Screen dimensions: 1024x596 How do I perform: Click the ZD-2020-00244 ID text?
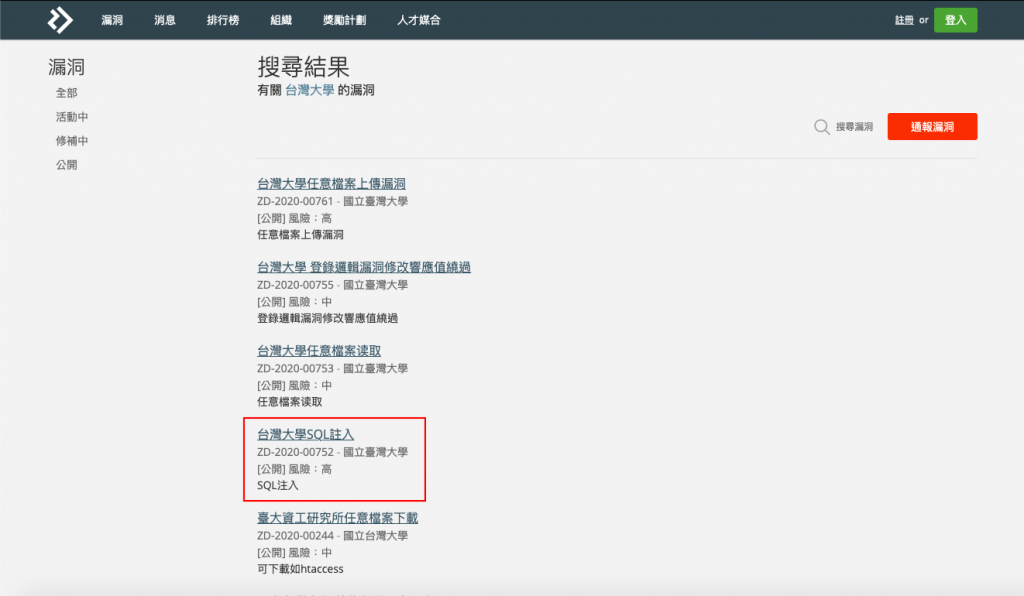[295, 536]
